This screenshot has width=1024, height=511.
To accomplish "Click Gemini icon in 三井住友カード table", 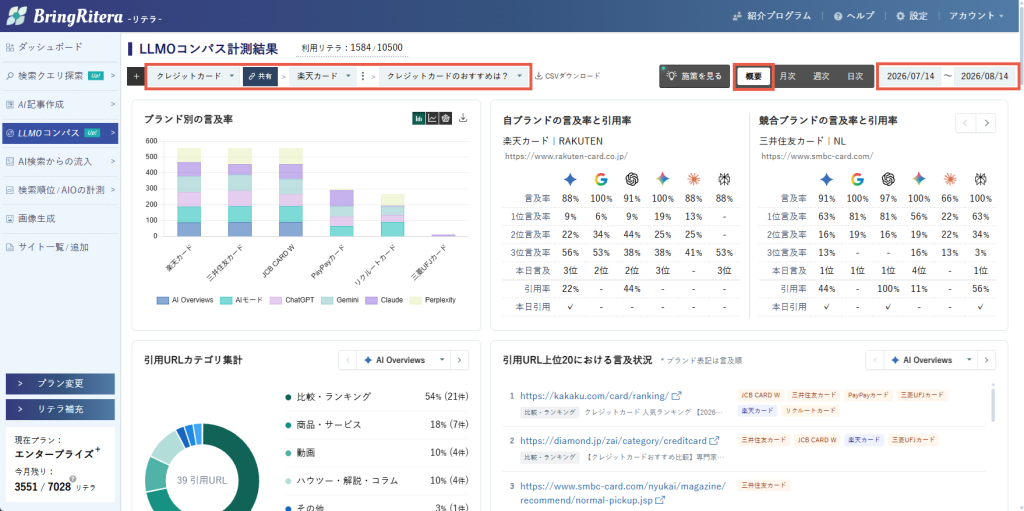I will pyautogui.click(x=919, y=179).
